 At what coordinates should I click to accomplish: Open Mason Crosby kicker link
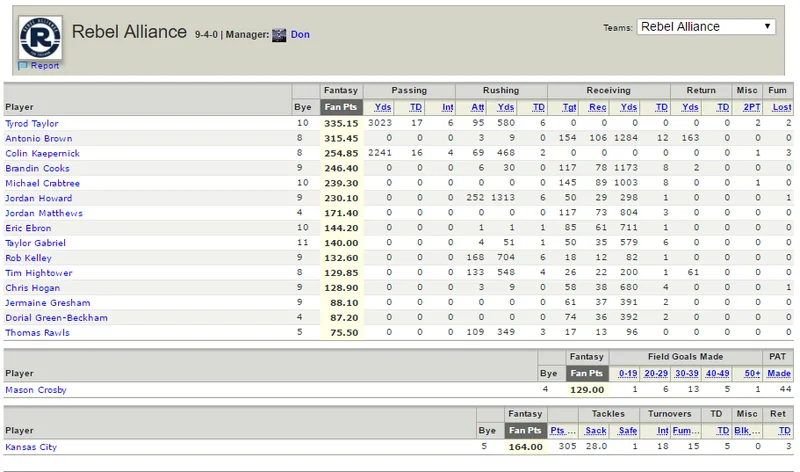[x=36, y=390]
